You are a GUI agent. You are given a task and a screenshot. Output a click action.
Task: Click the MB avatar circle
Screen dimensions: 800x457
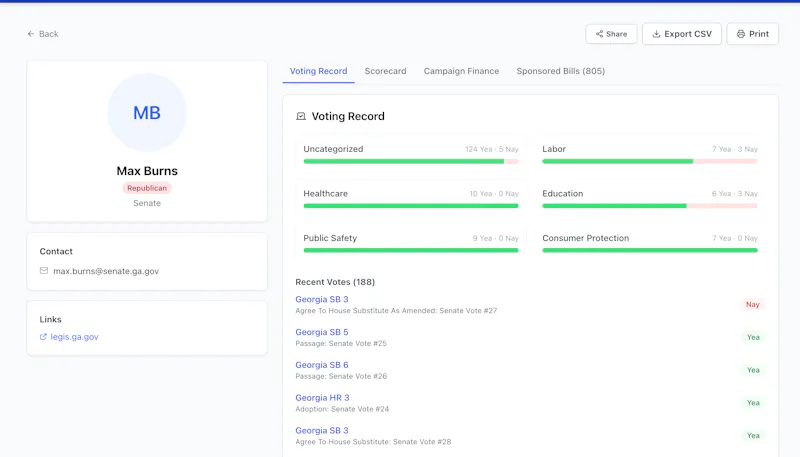[147, 112]
